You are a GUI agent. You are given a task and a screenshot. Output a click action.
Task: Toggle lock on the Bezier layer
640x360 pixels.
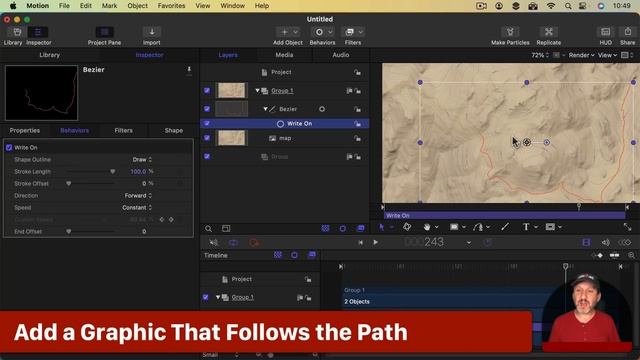click(358, 109)
